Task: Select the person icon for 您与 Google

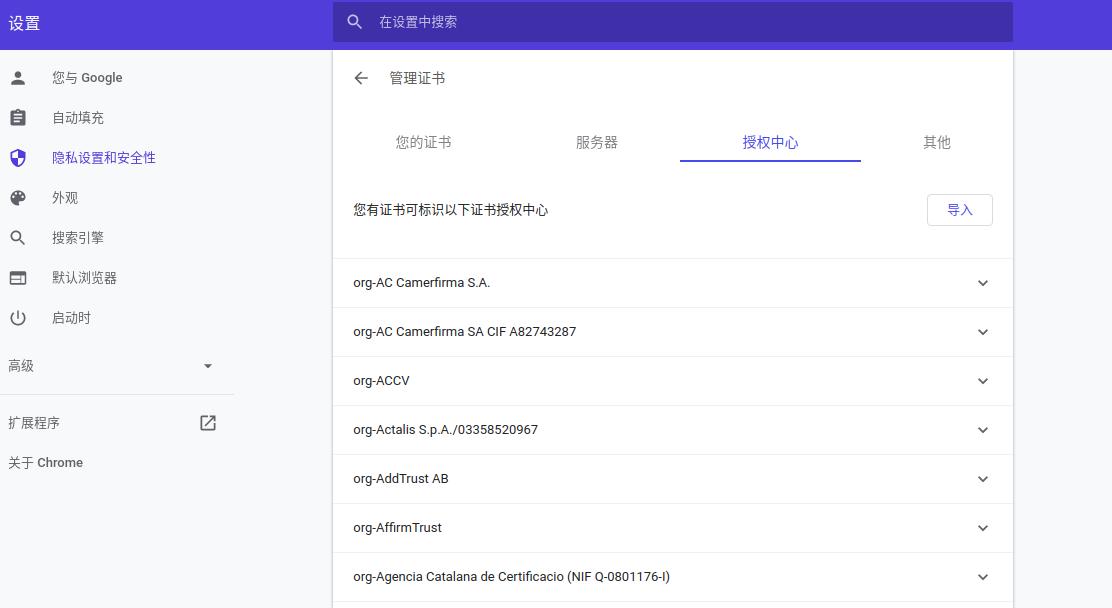Action: tap(18, 78)
